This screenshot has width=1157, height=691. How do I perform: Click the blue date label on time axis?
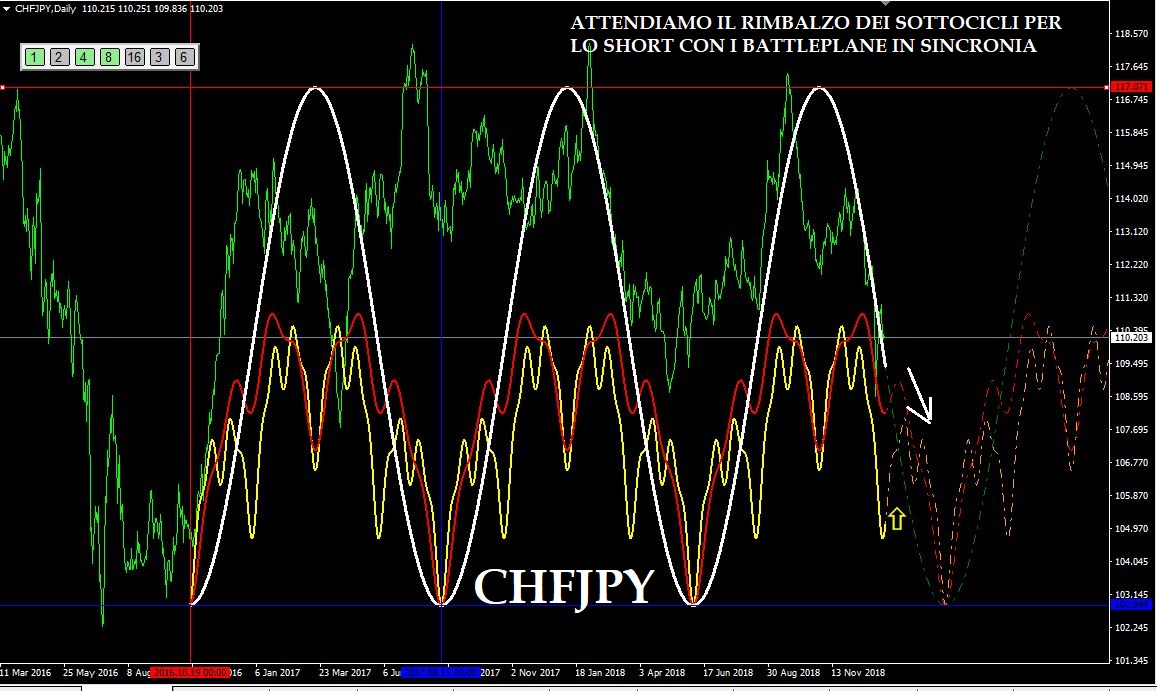(x=441, y=672)
